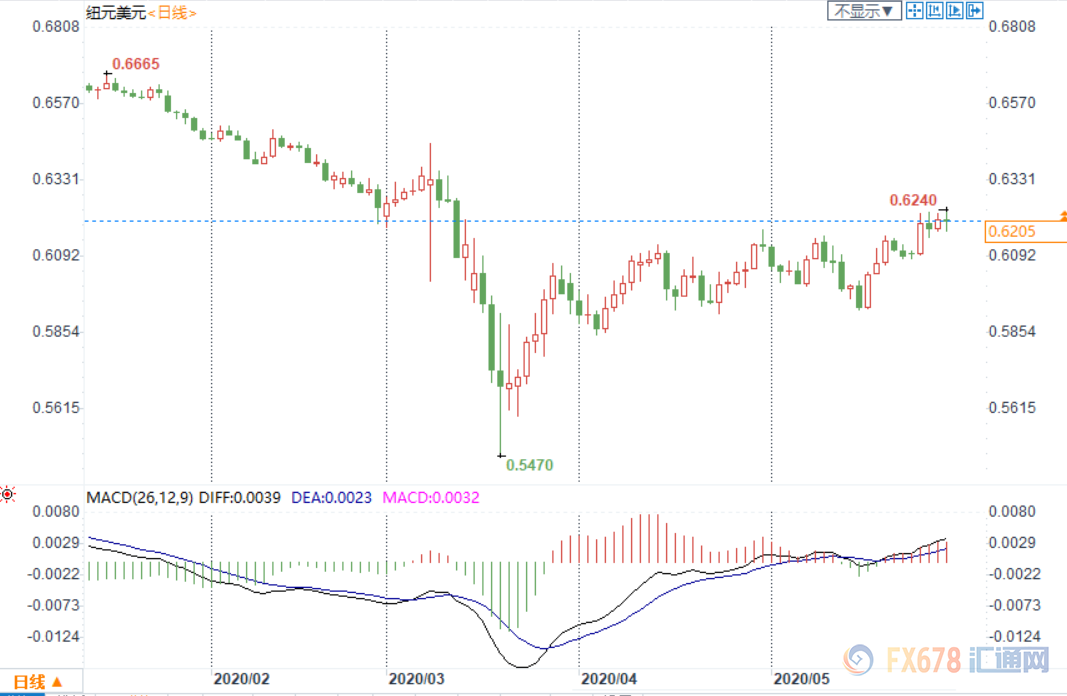The height and width of the screenshot is (696, 1067).
Task: Click the 0.5470 low price marker
Action: click(x=529, y=464)
